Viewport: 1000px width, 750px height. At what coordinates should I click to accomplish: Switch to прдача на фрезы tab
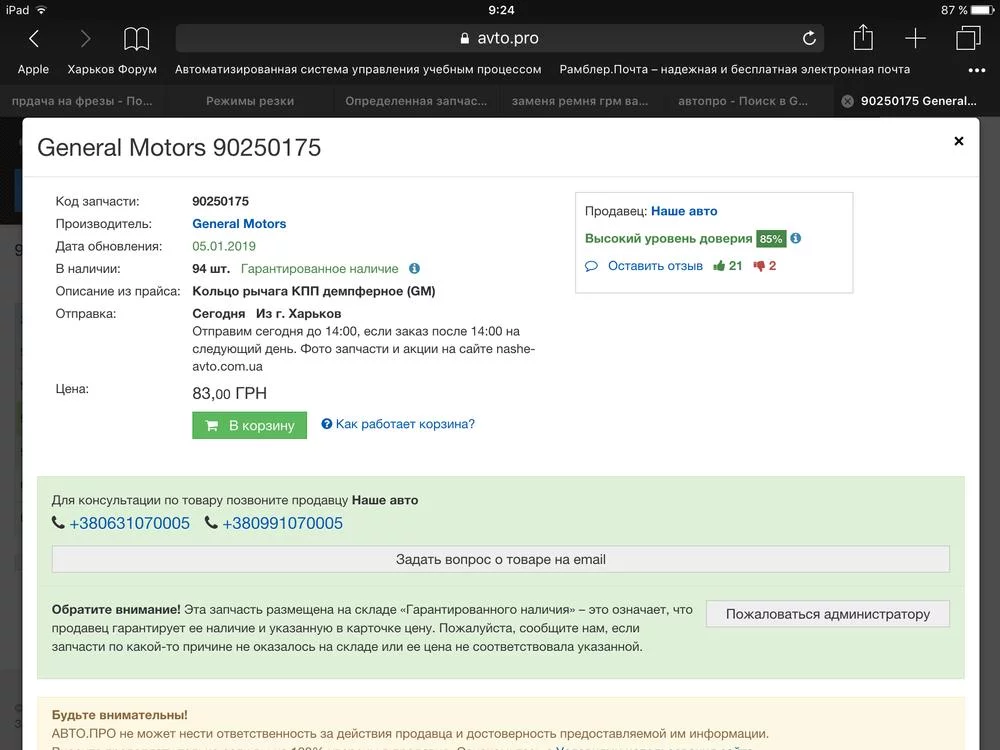(82, 101)
